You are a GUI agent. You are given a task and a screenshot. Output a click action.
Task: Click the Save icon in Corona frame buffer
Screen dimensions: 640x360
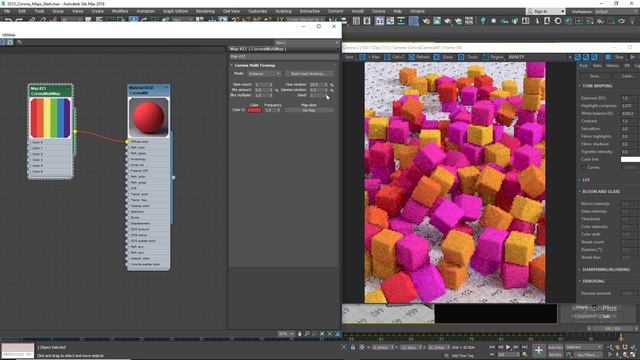click(x=349, y=57)
